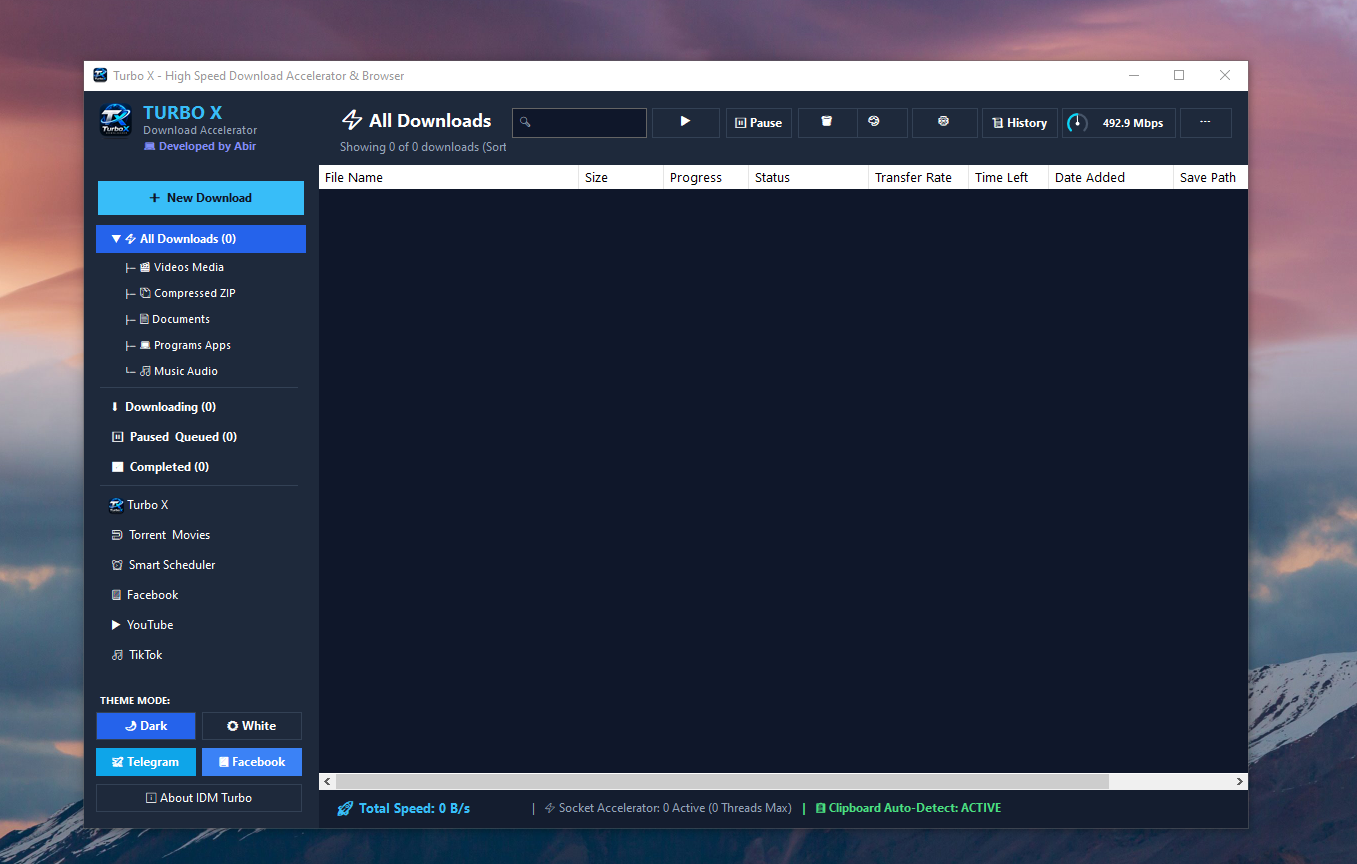The image size is (1357, 864).
Task: Show the Completed (0) list
Action: point(160,467)
